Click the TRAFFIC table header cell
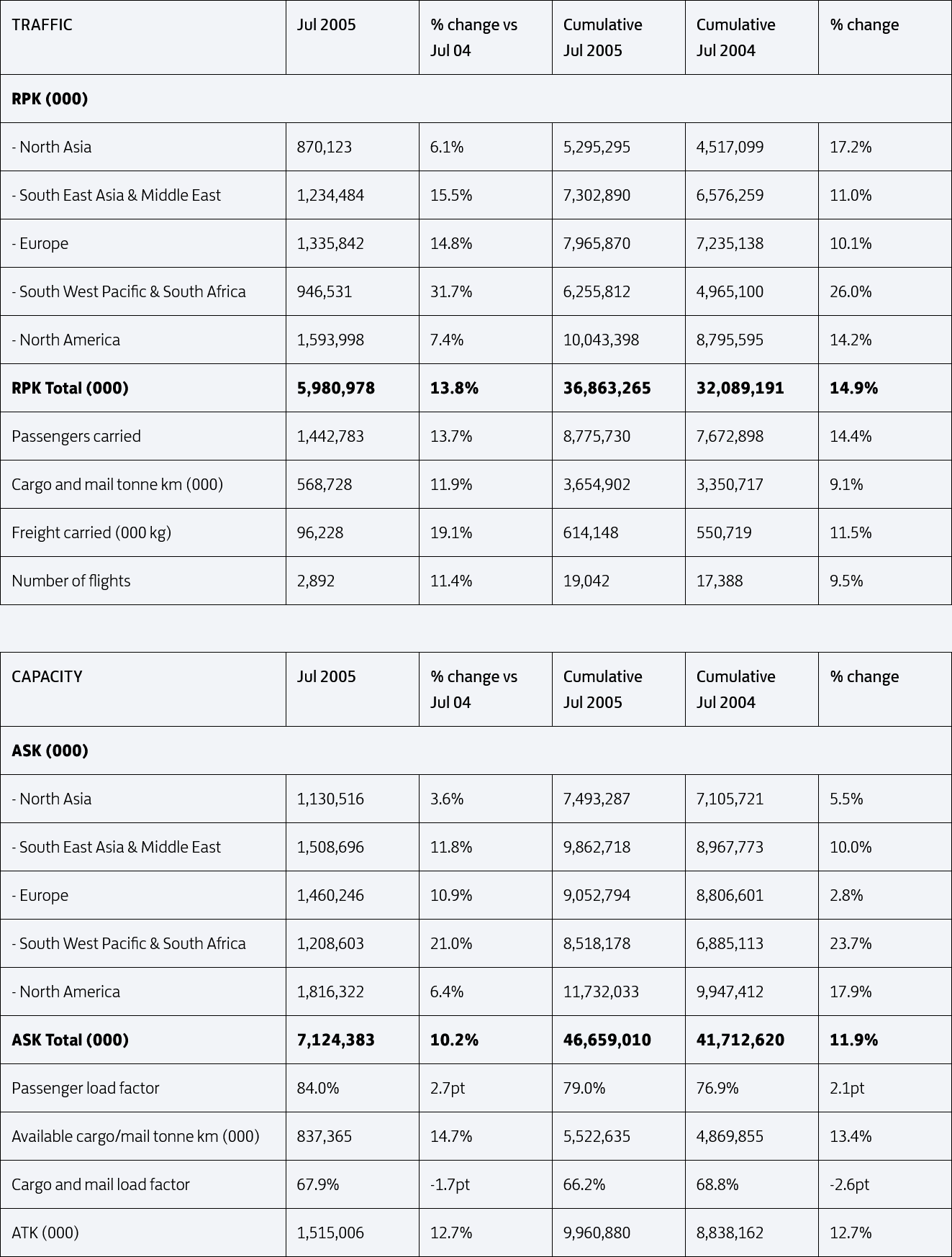 [143, 37]
